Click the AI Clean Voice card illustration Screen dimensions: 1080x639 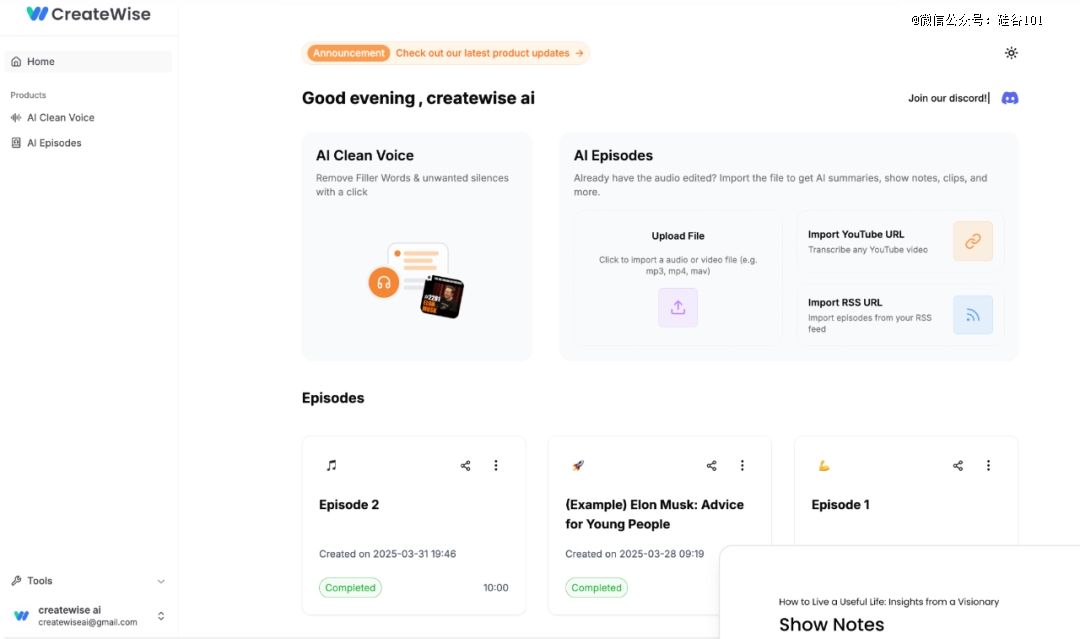click(416, 280)
